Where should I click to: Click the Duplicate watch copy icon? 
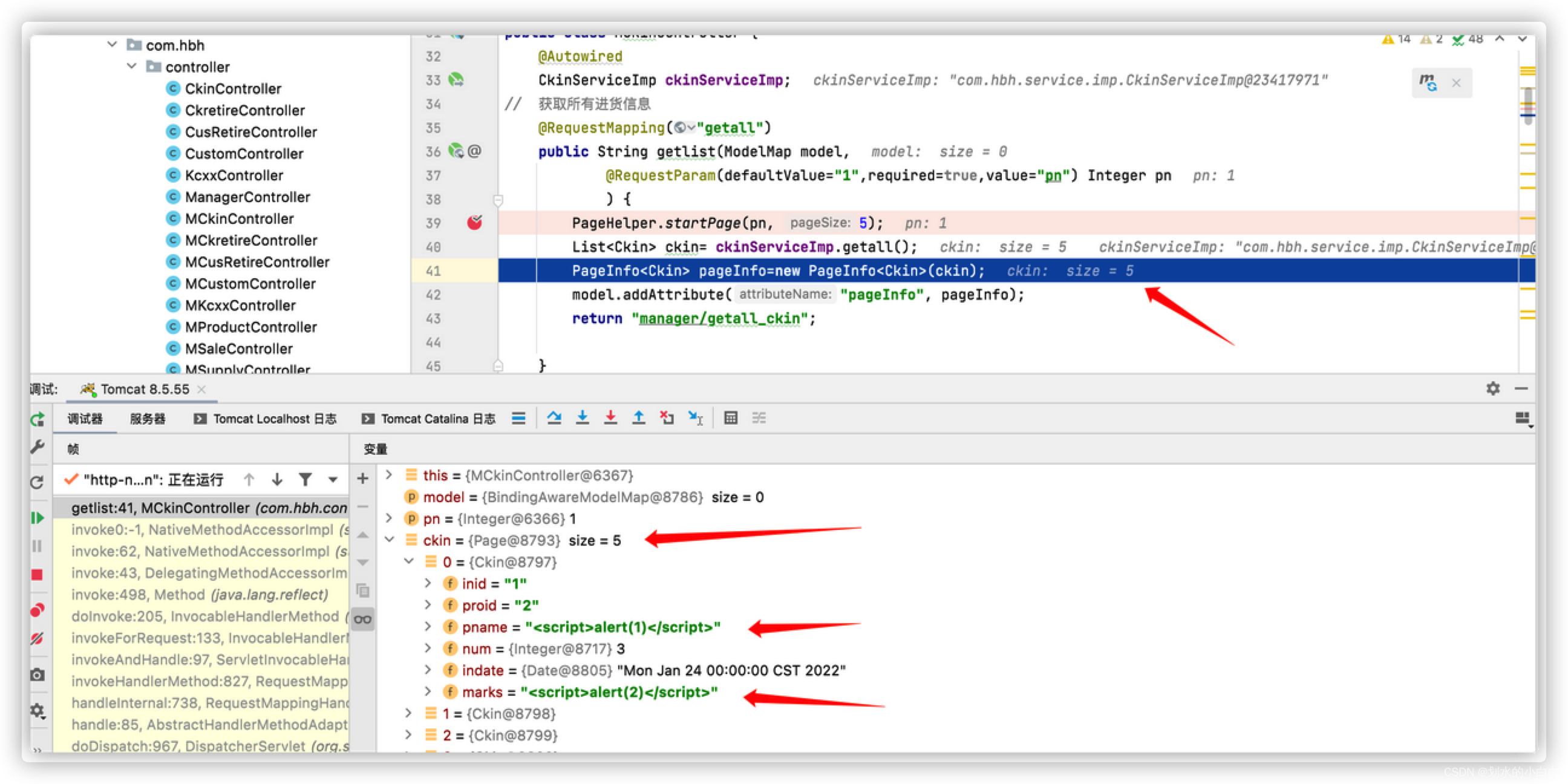tap(363, 590)
